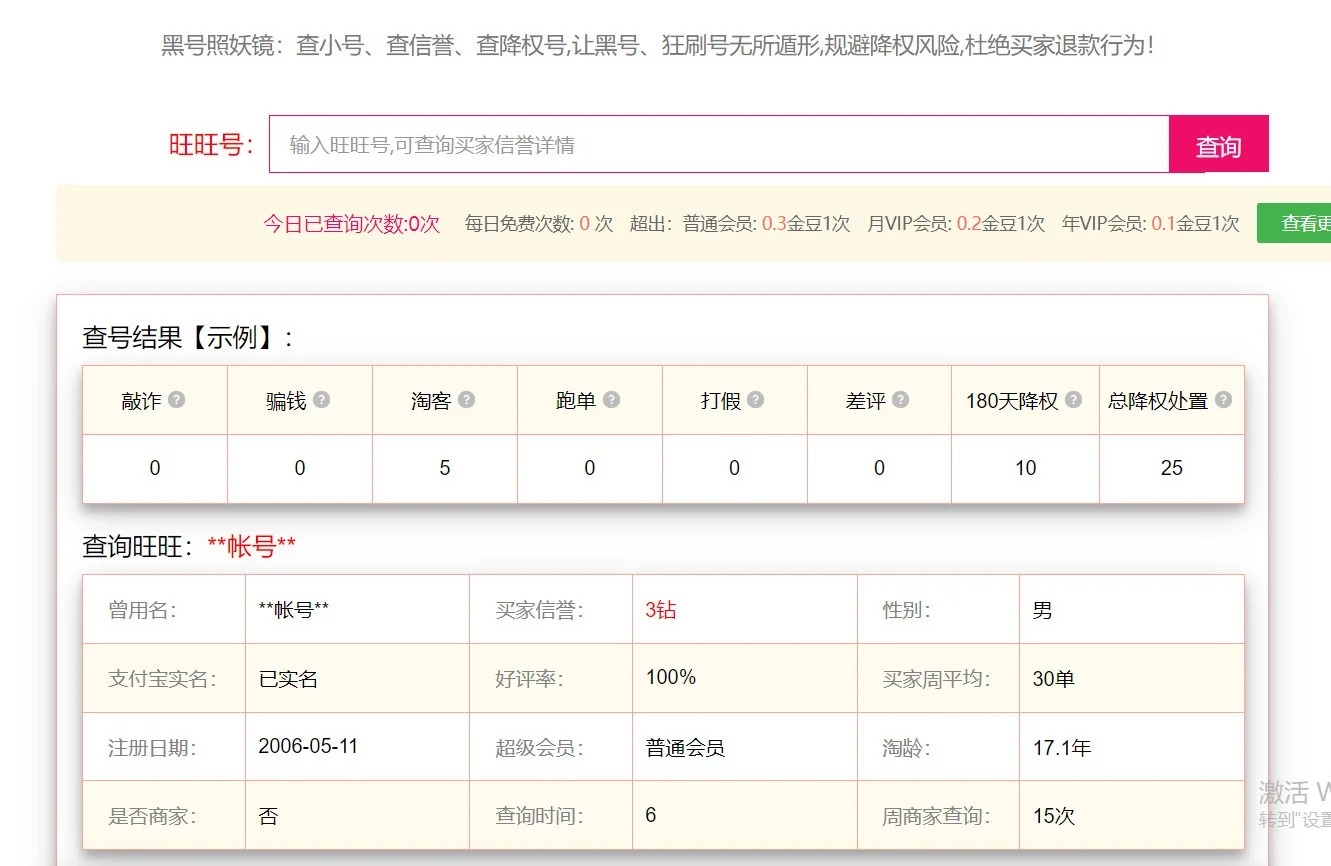This screenshot has height=866, width=1331.
Task: Click the 周商家查询 value 15次
Action: click(x=1054, y=816)
